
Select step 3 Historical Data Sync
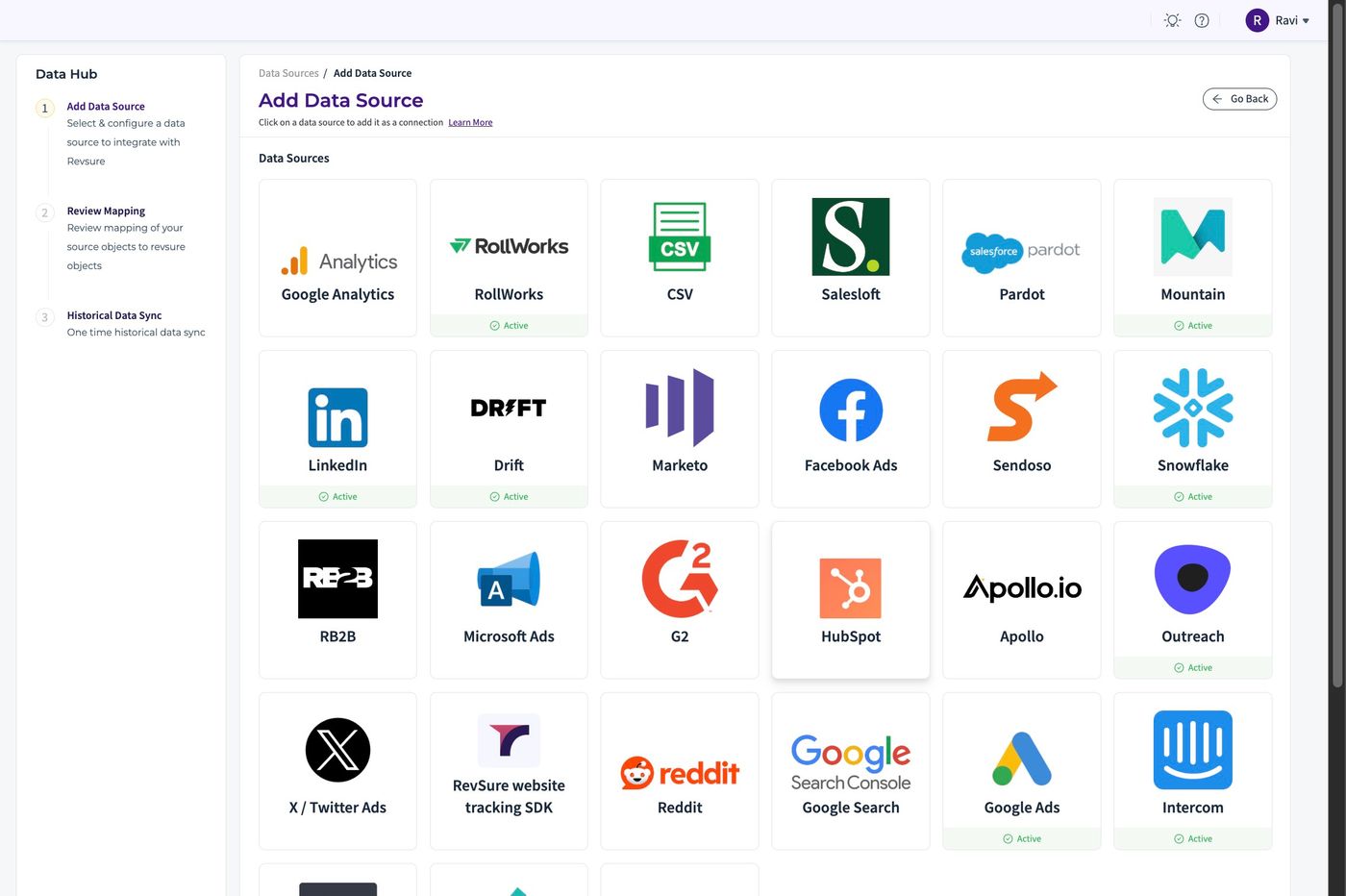pyautogui.click(x=114, y=316)
